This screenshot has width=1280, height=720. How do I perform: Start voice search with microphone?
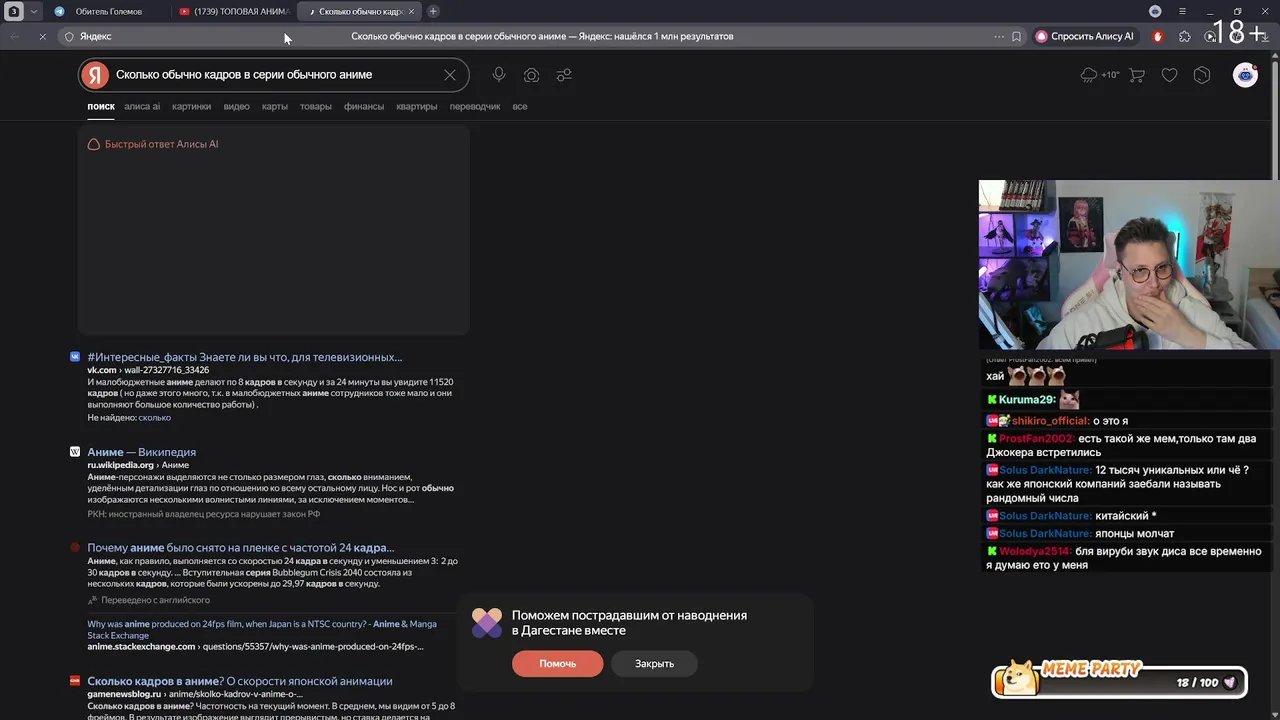click(x=499, y=75)
